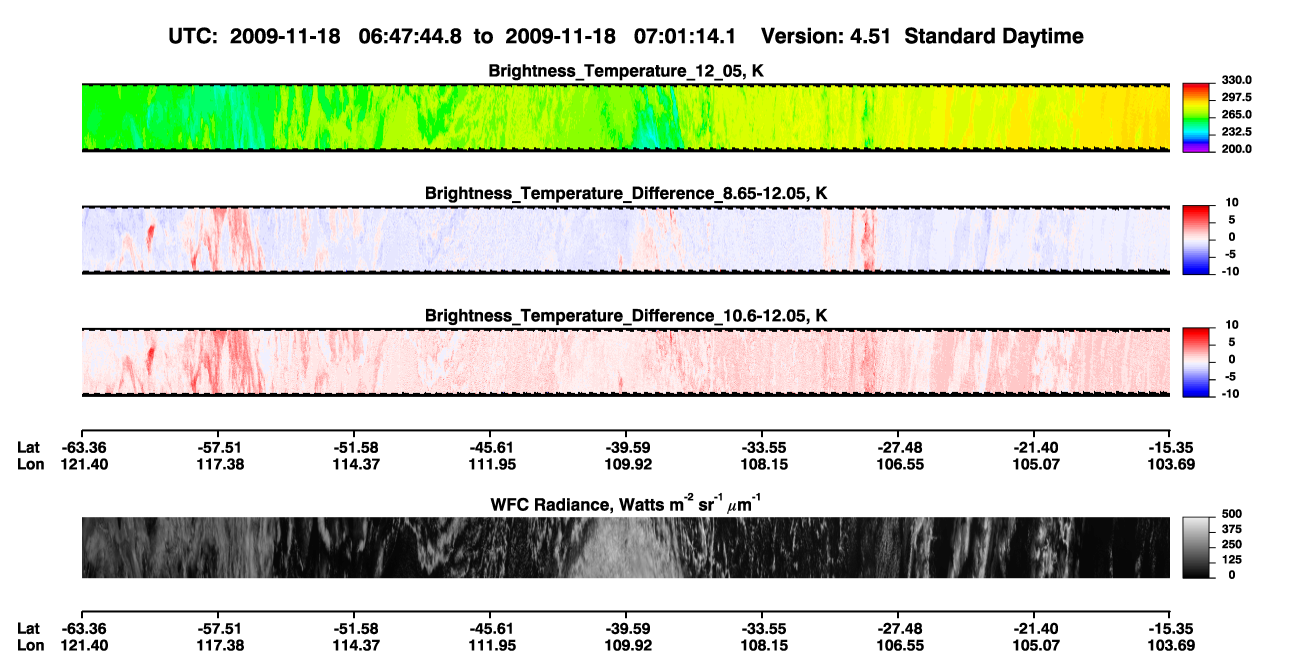Click the WFC Radiance panel title
The width and height of the screenshot is (1300, 667).
click(x=626, y=503)
